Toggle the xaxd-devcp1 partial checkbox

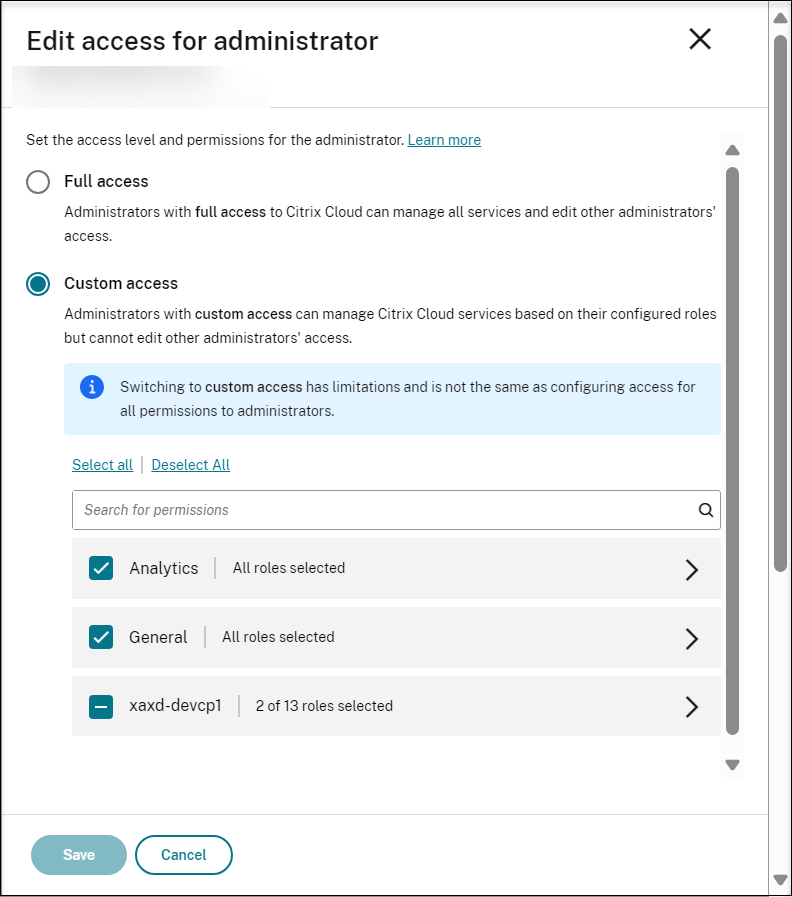(101, 706)
